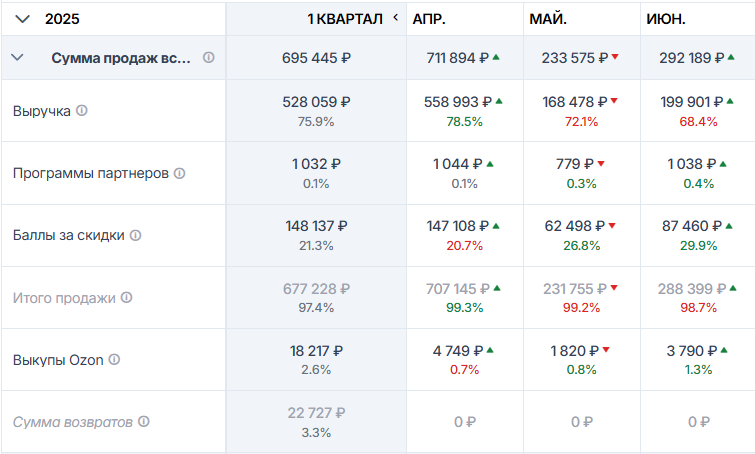Open info icon beside Программы партнеров
This screenshot has width=755, height=454.
pos(179,173)
